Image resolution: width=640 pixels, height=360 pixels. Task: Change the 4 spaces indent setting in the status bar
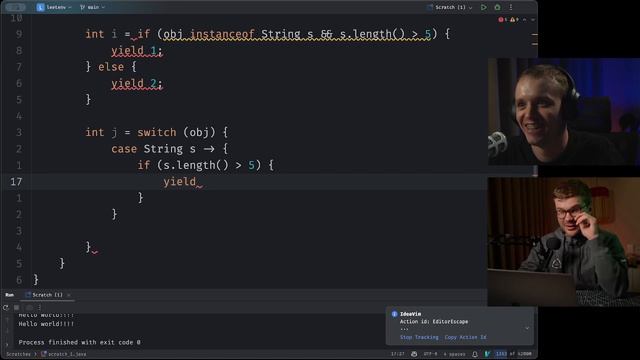pyautogui.click(x=454, y=354)
